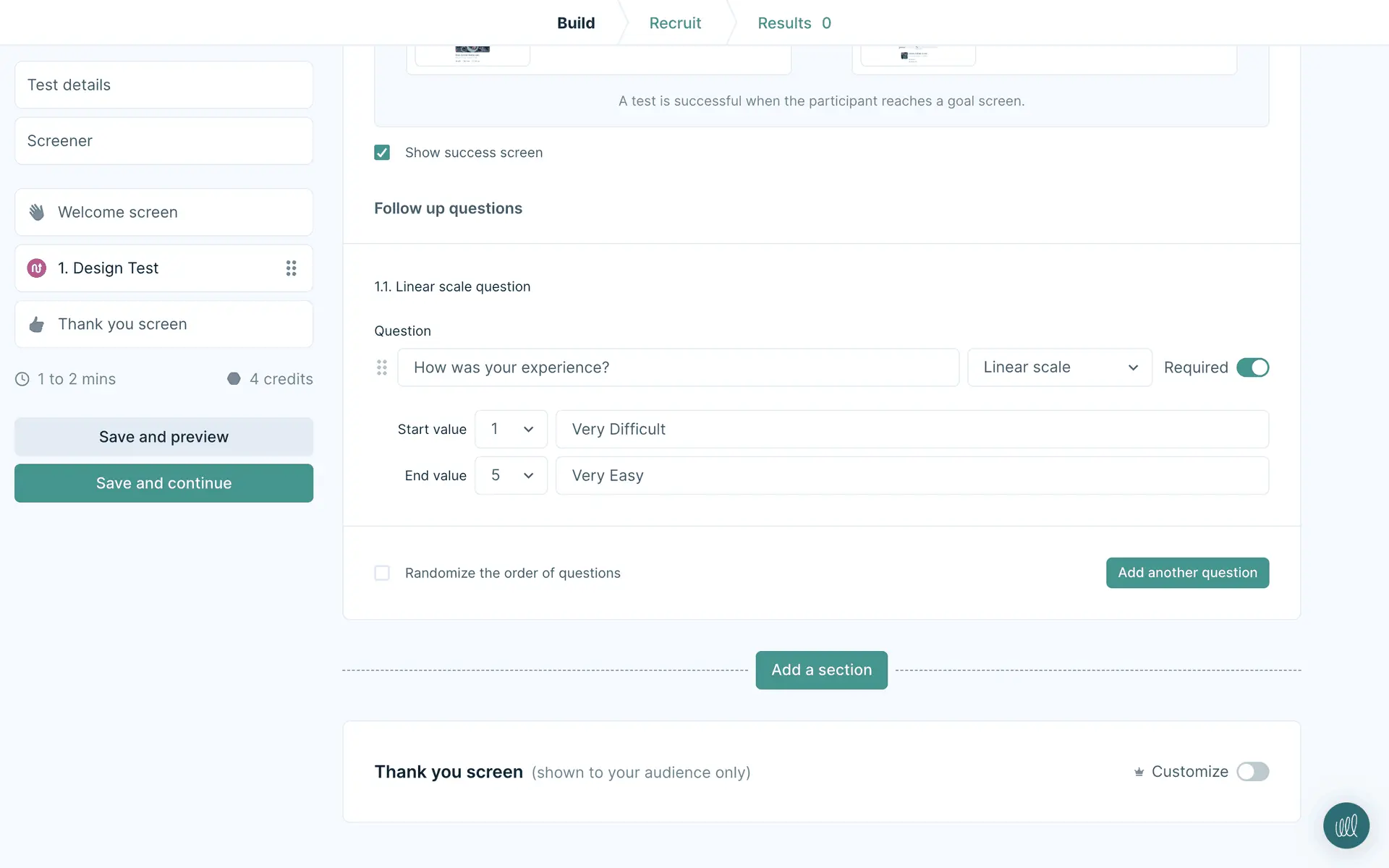Click the Design Test Maze logo icon
The height and width of the screenshot is (868, 1389).
[x=37, y=268]
